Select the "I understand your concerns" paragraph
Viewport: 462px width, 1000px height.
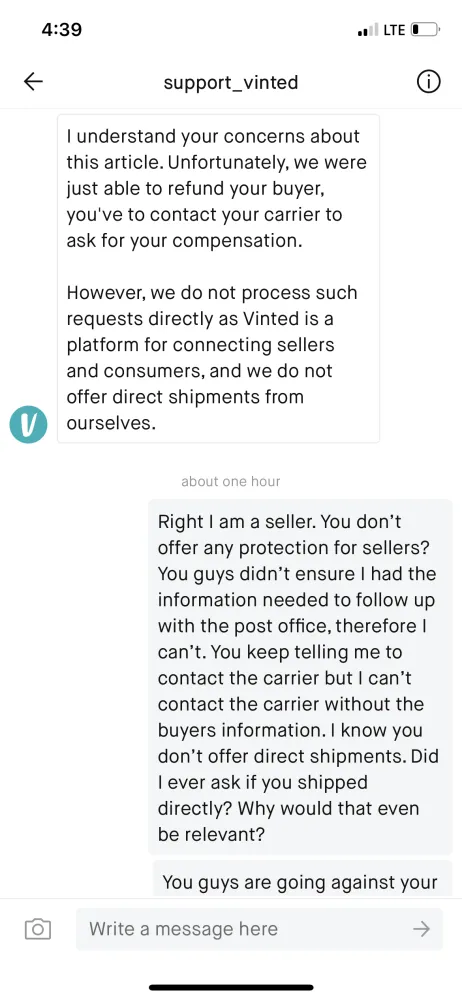pyautogui.click(x=216, y=189)
